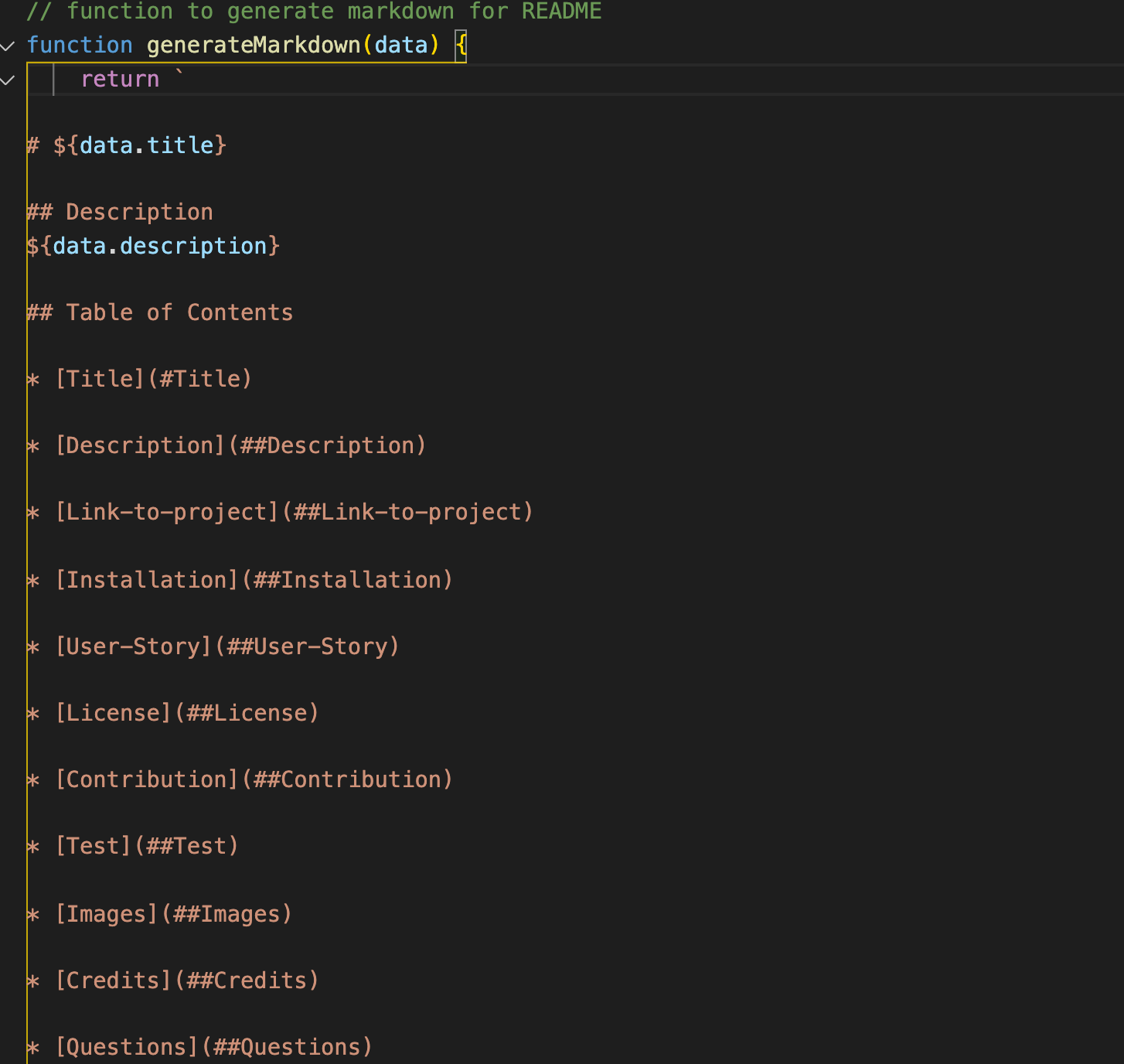Click the '[Questions](##Questions)' line
This screenshot has width=1124, height=1064.
pos(200,1047)
